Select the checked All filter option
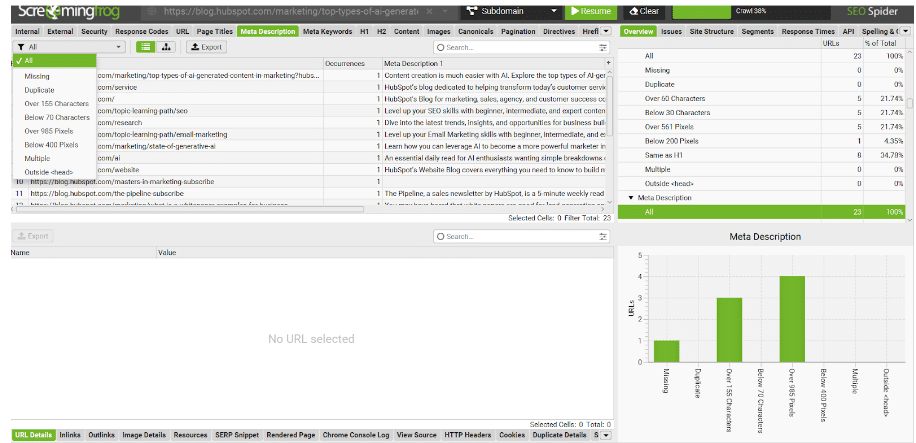 (x=54, y=60)
